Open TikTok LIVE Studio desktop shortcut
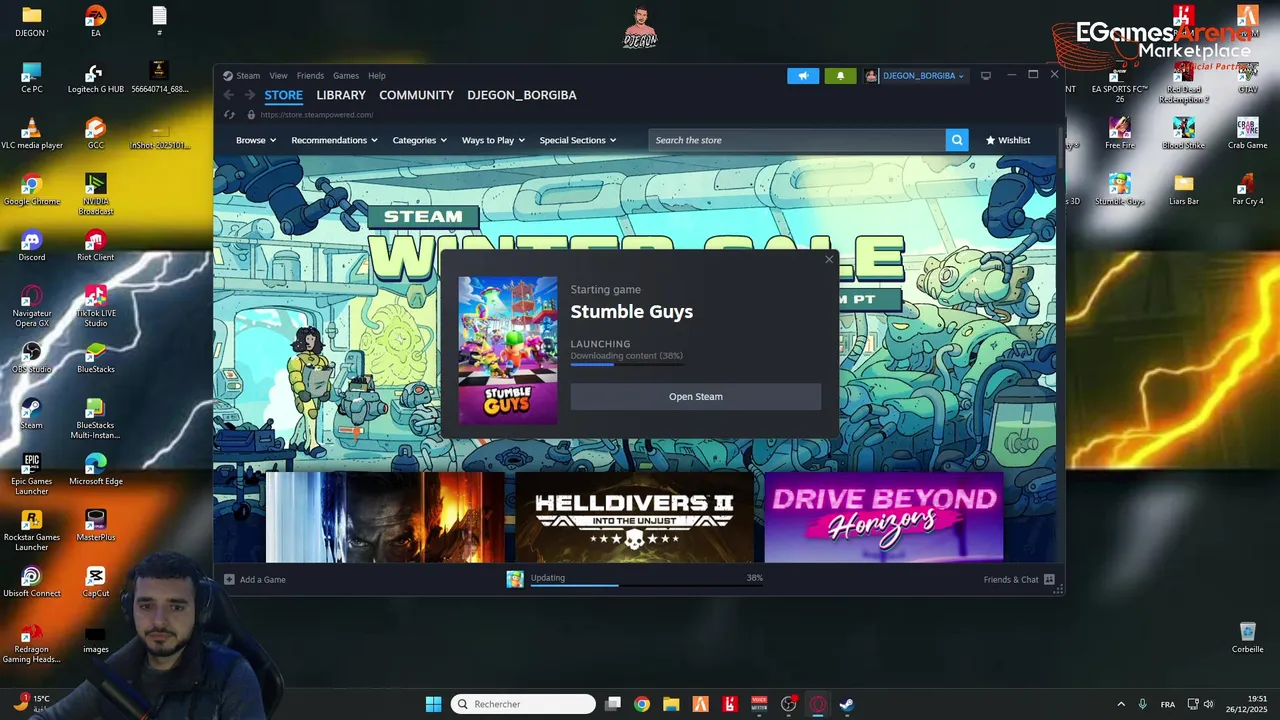Image resolution: width=1280 pixels, height=720 pixels. [x=96, y=305]
